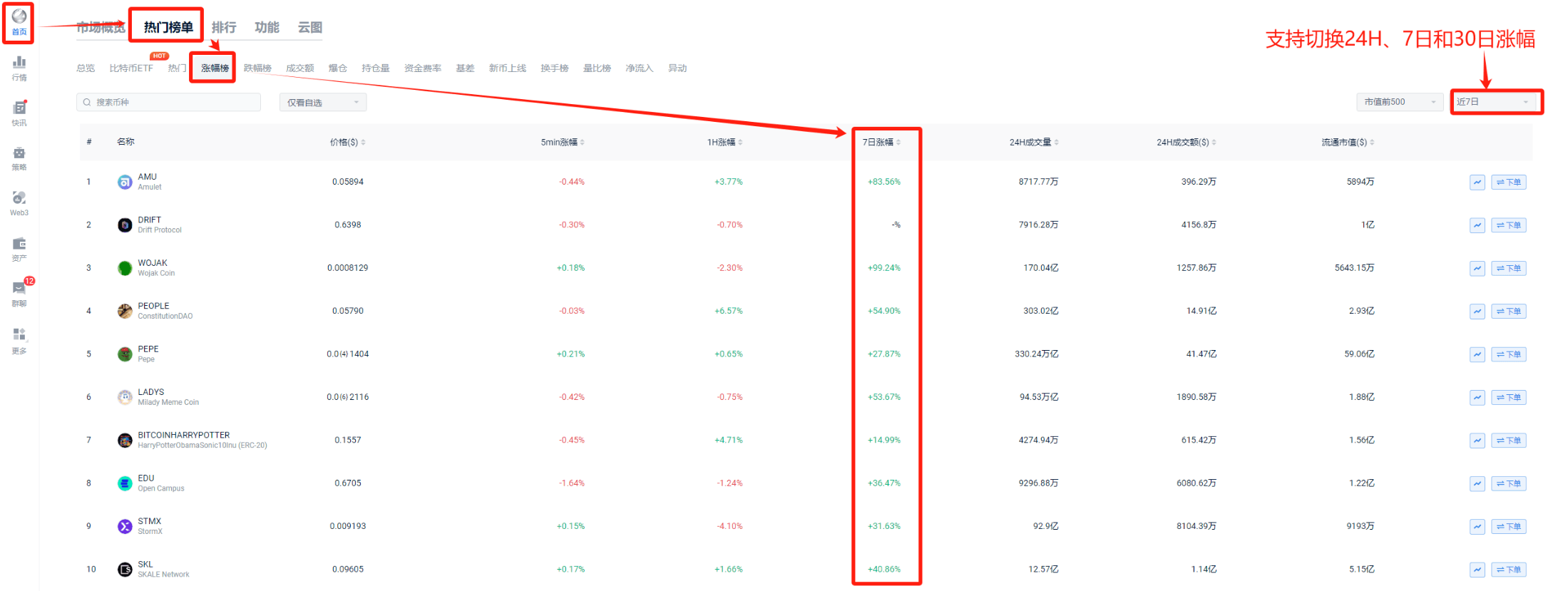This screenshot has width=1568, height=591.
Task: Select the 资金费率 sub-tab
Action: (x=422, y=68)
